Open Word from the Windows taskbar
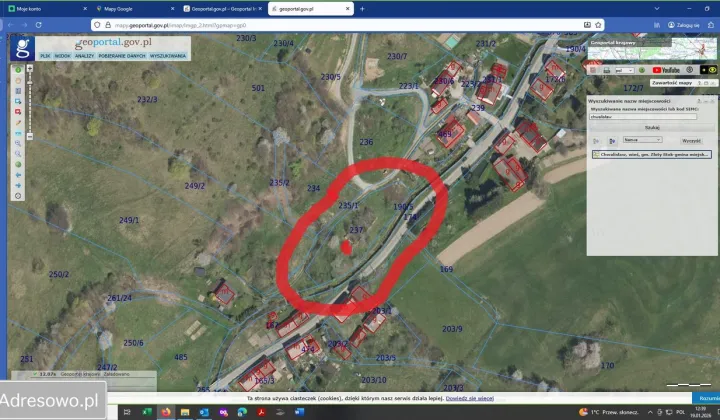 [299, 412]
